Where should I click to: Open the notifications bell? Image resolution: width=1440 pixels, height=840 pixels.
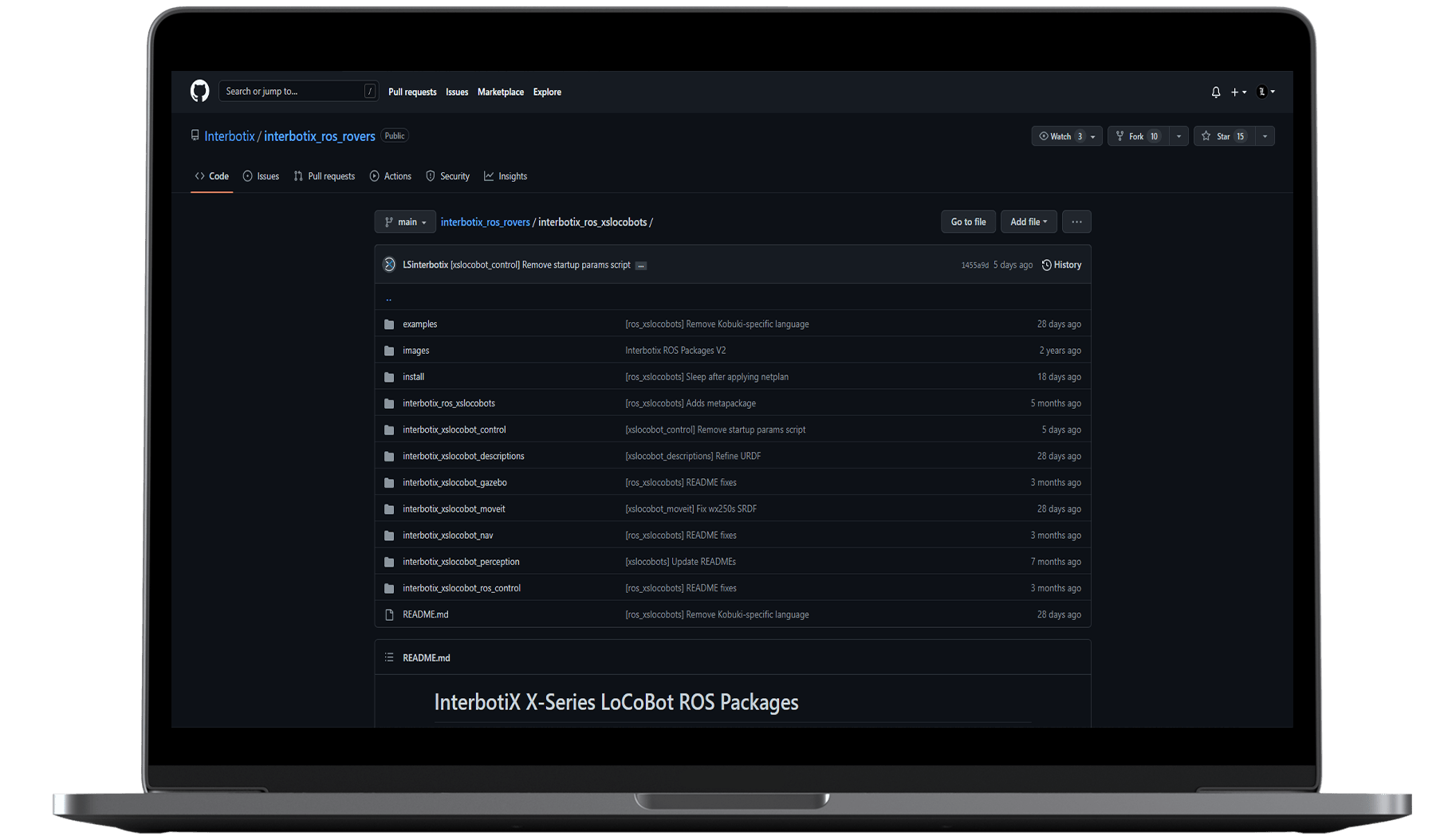(1215, 92)
